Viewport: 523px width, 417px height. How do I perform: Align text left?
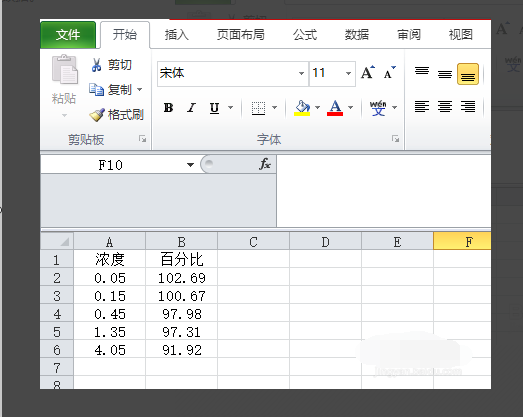[x=422, y=107]
